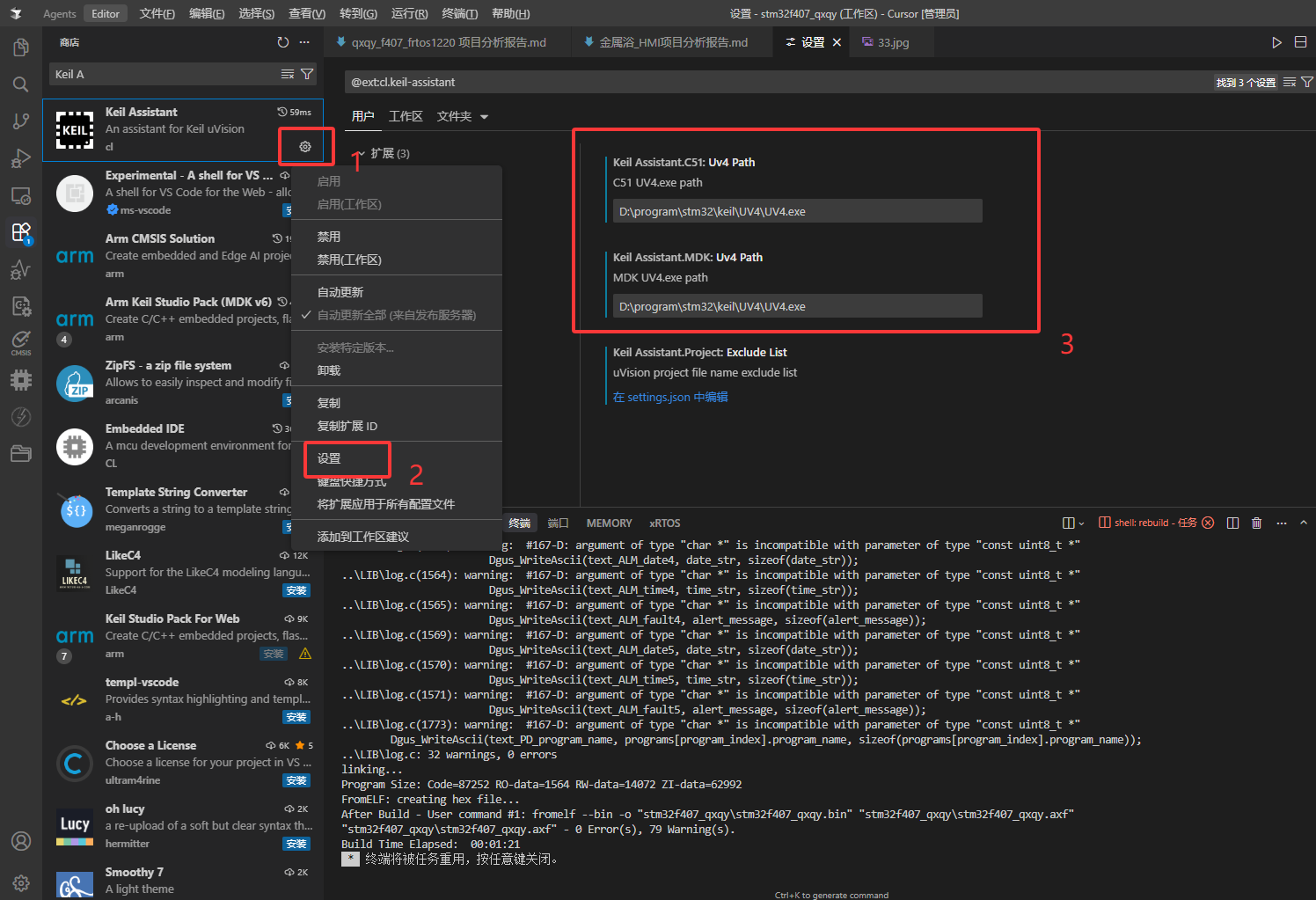Image resolution: width=1316 pixels, height=900 pixels.
Task: Close the shell: rebuild task terminal
Action: pos(1208,523)
